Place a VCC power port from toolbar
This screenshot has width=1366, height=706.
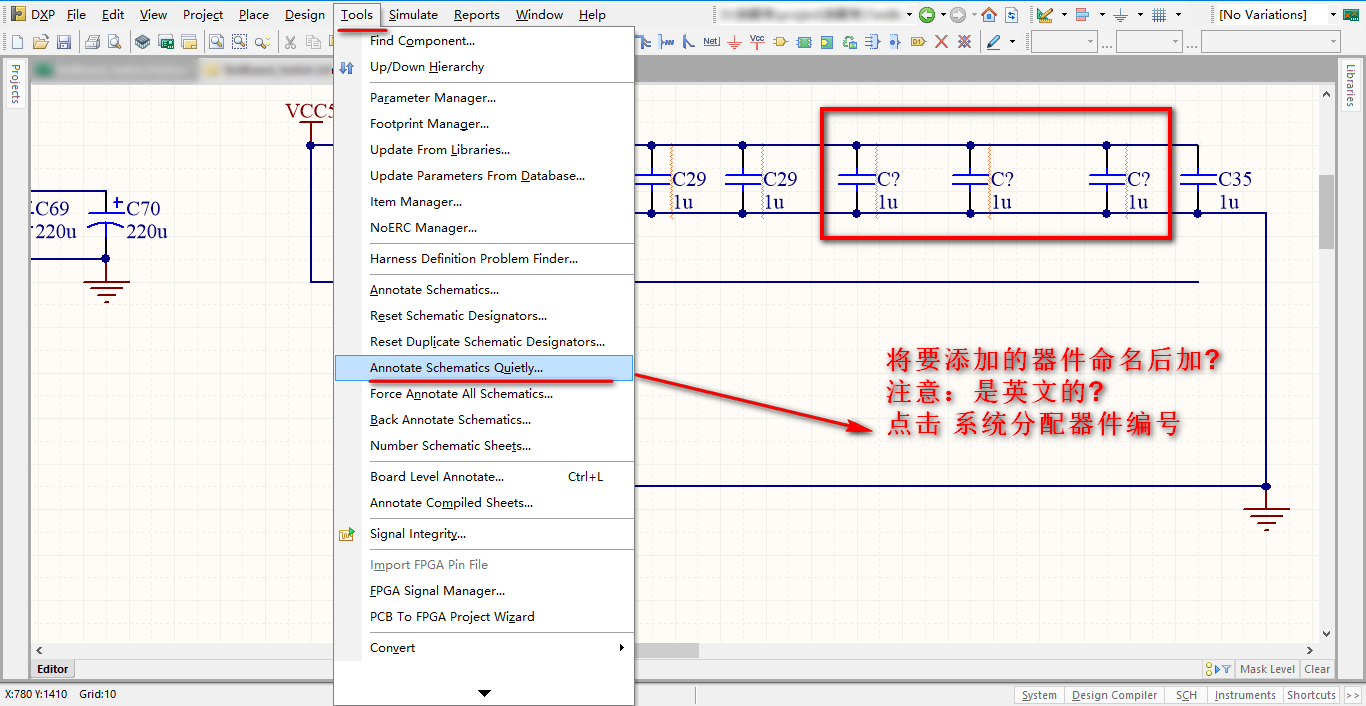757,42
